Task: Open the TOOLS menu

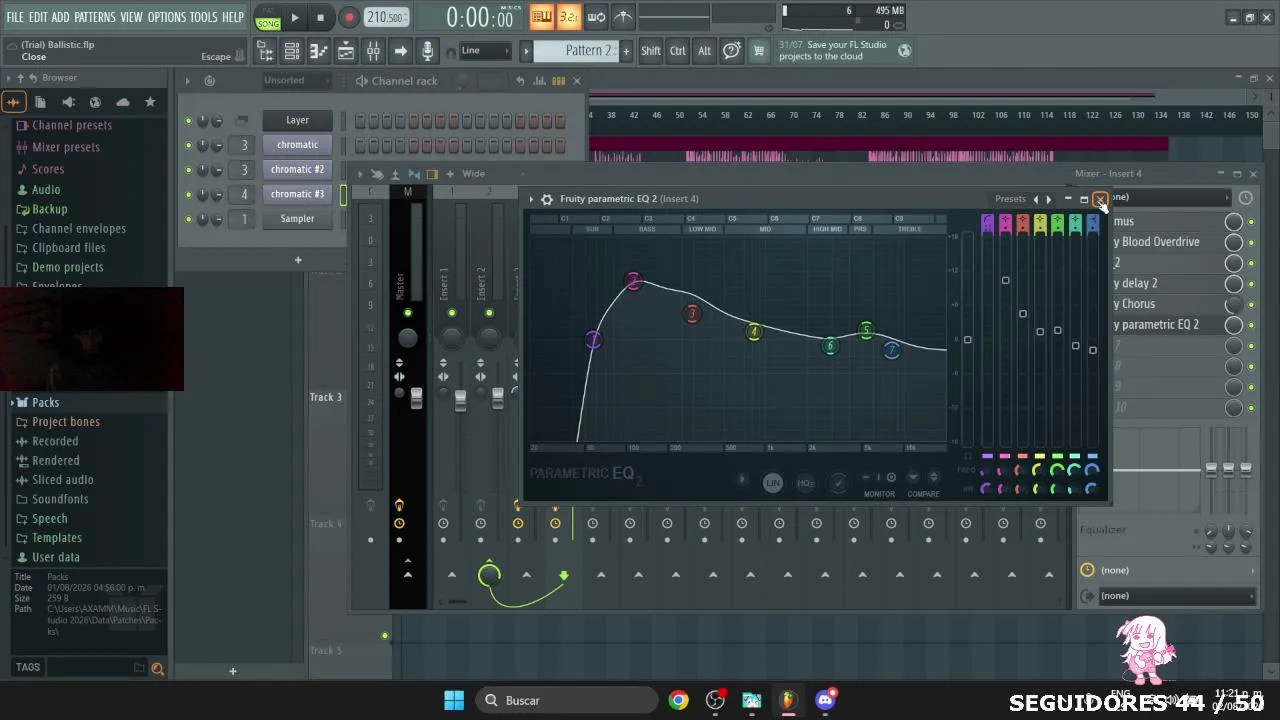Action: coord(203,18)
